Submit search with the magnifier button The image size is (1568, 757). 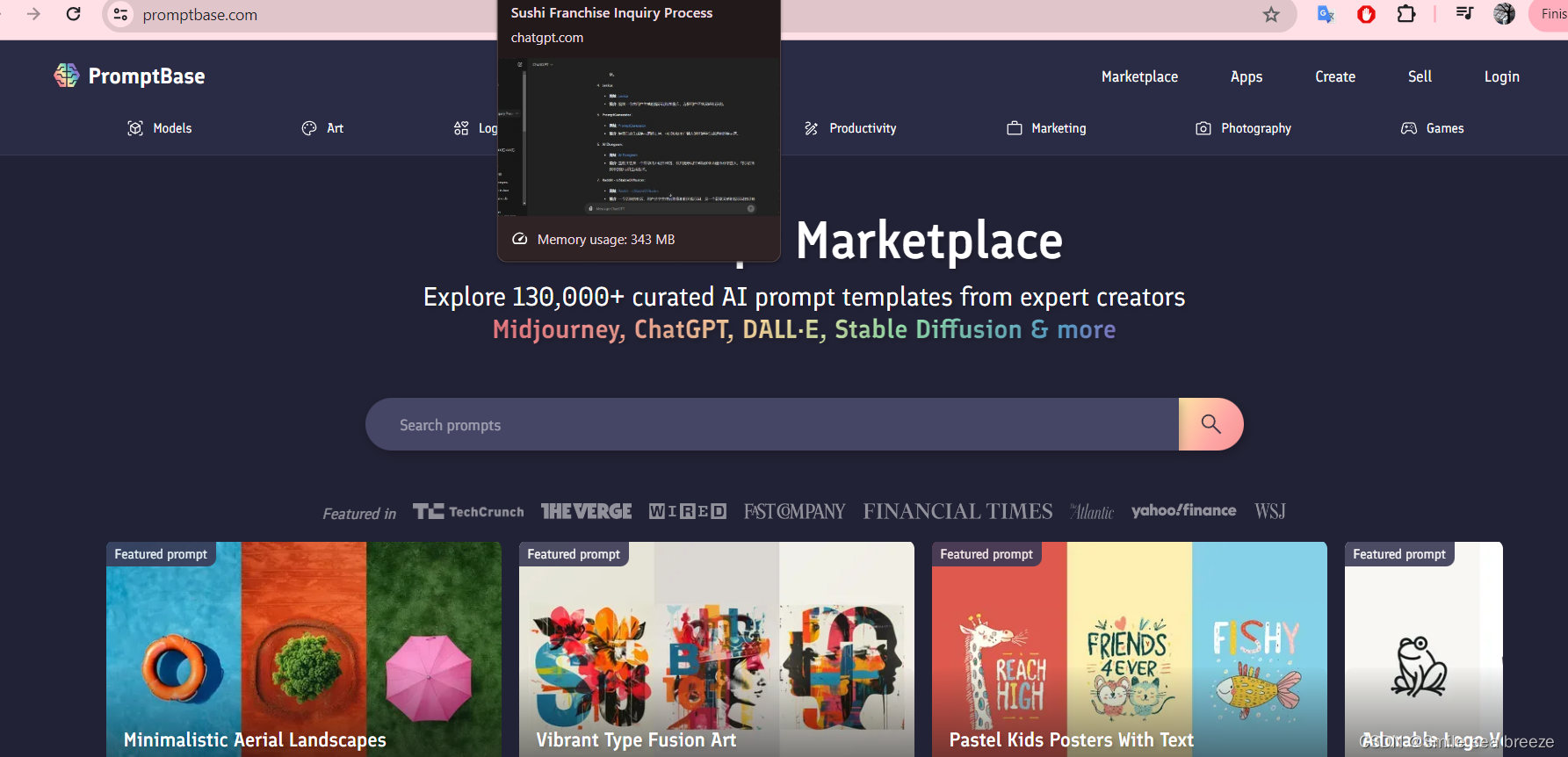pos(1210,424)
